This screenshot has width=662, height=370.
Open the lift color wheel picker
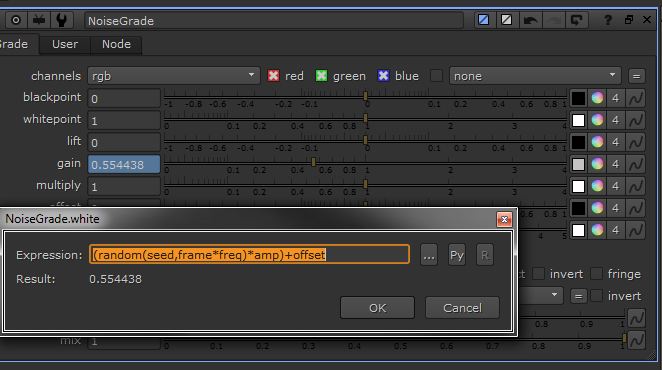pos(597,142)
